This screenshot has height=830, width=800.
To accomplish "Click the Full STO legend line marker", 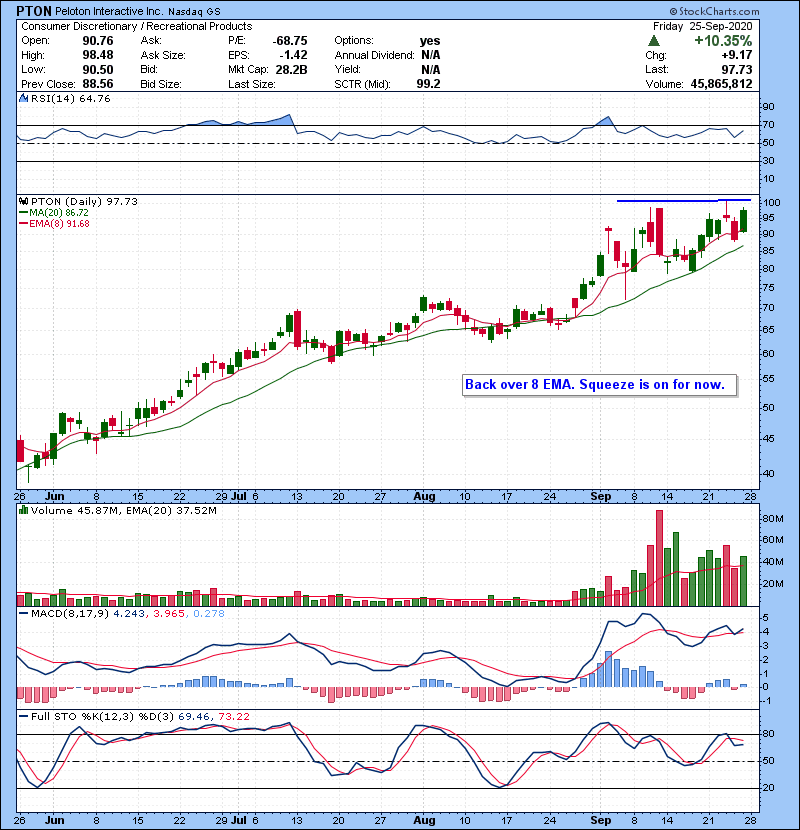I will [24, 716].
